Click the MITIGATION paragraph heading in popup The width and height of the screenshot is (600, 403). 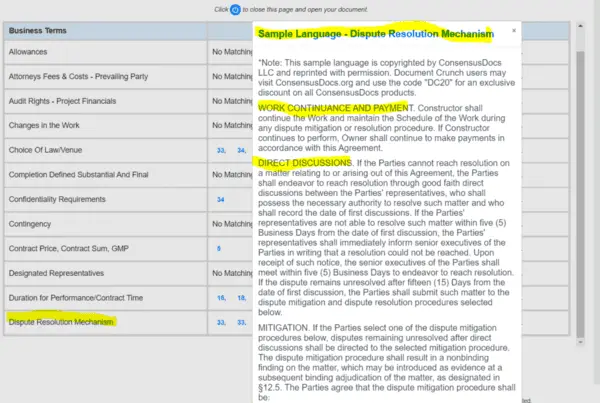283,328
